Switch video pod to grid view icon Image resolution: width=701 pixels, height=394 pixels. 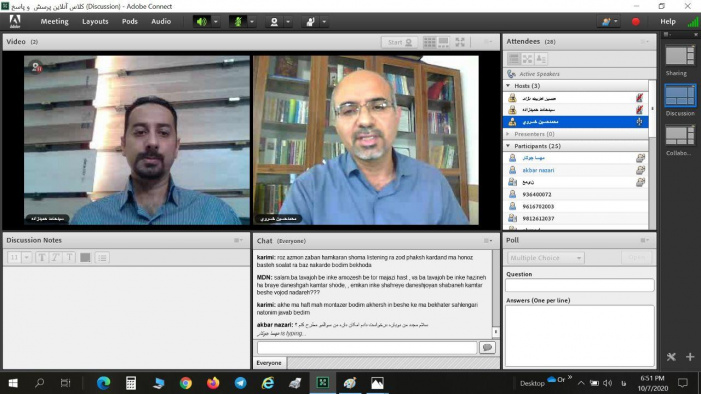[x=429, y=42]
